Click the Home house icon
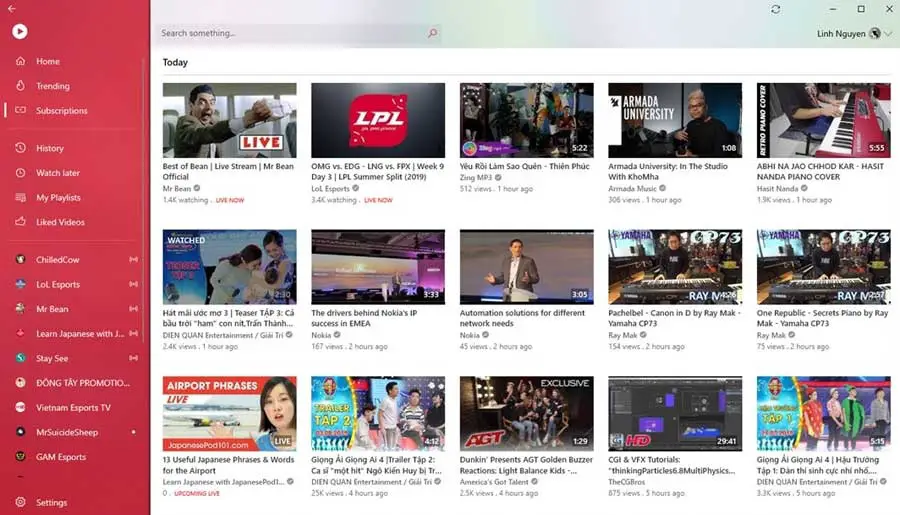The width and height of the screenshot is (900, 515). 20,60
